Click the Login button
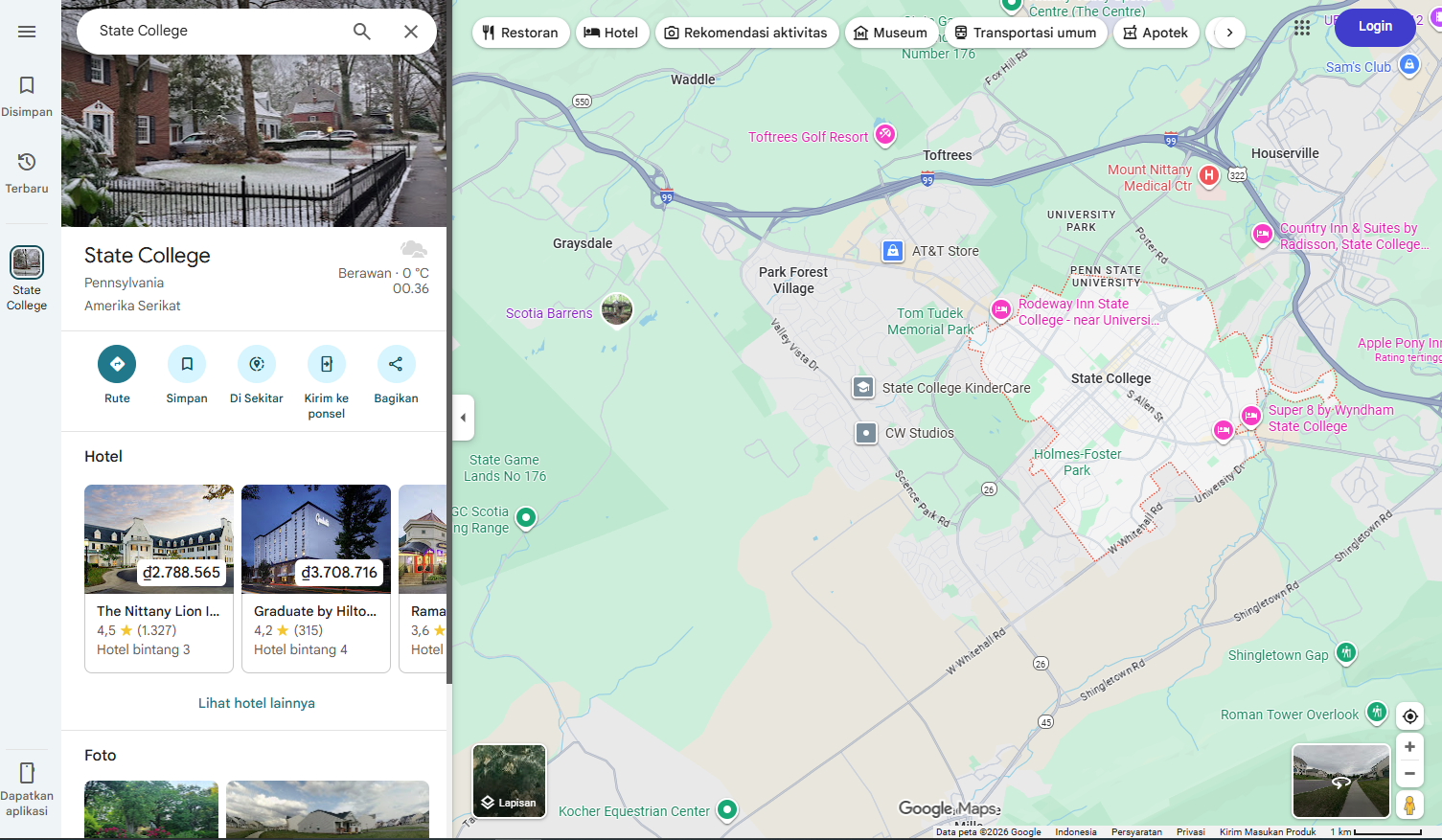Viewport: 1442px width, 840px height. click(x=1375, y=27)
